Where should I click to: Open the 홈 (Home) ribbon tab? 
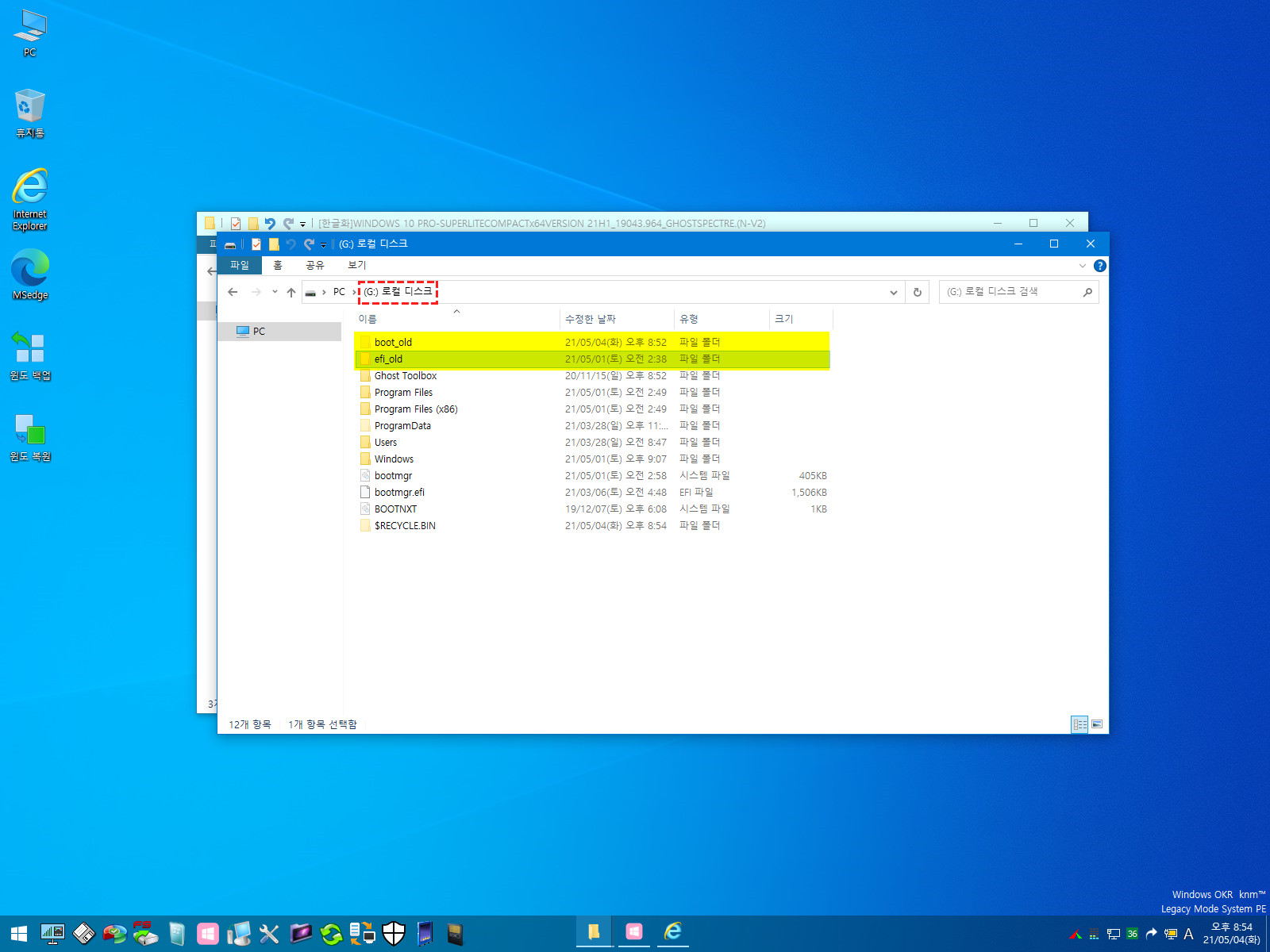tap(278, 265)
